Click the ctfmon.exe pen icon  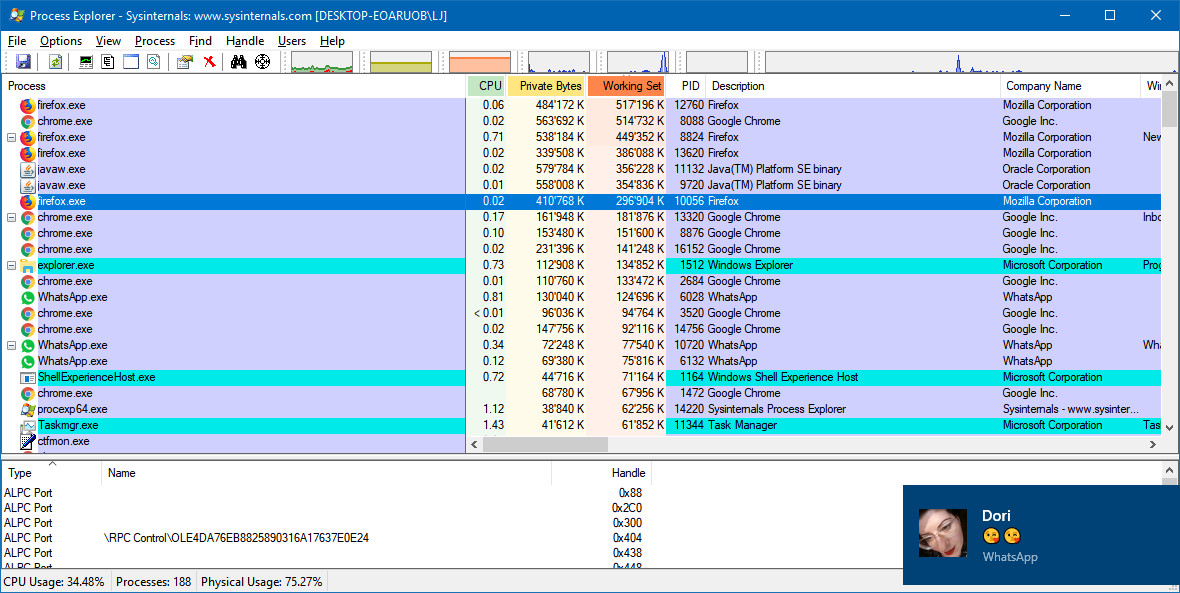coord(28,442)
